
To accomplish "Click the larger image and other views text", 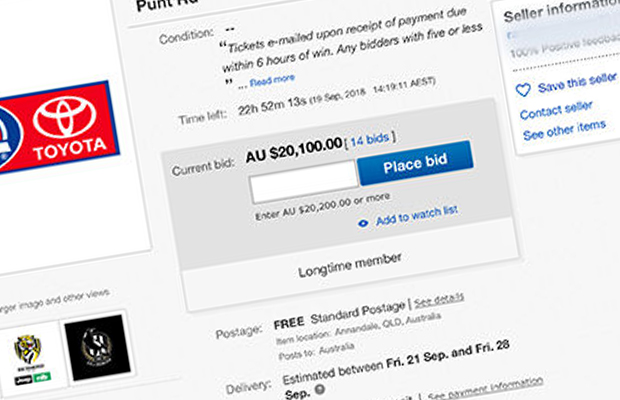I will pyautogui.click(x=54, y=302).
